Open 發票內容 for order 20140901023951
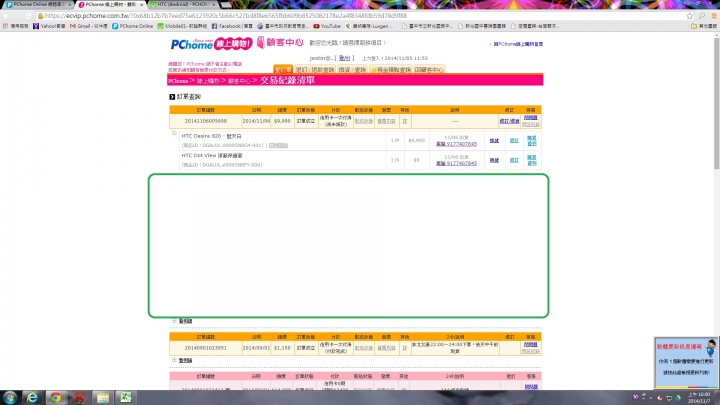This screenshot has width=720, height=405. tap(386, 348)
